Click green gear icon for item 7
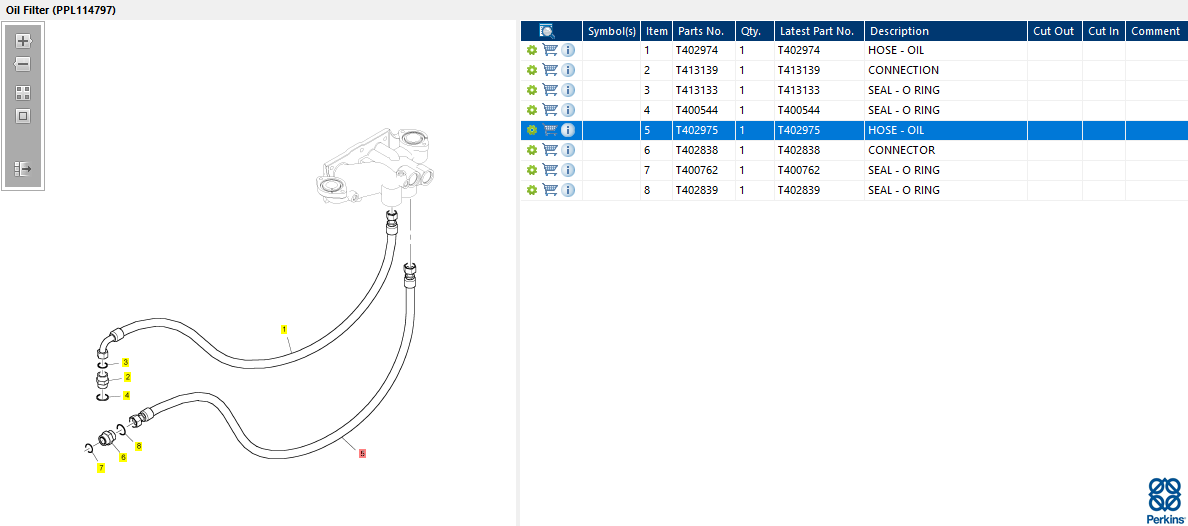Viewport: 1188px width, 526px height. tap(532, 170)
